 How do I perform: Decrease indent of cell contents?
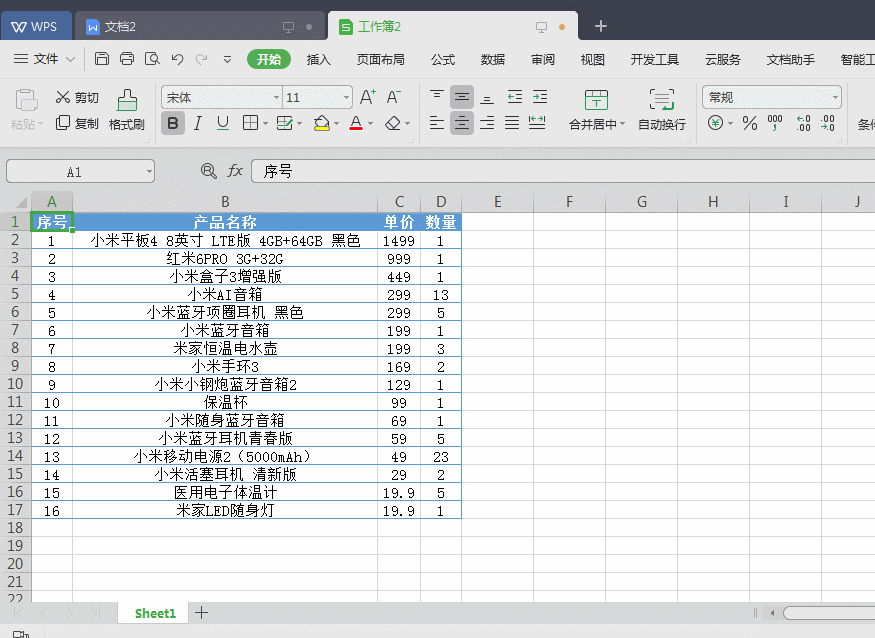[515, 97]
